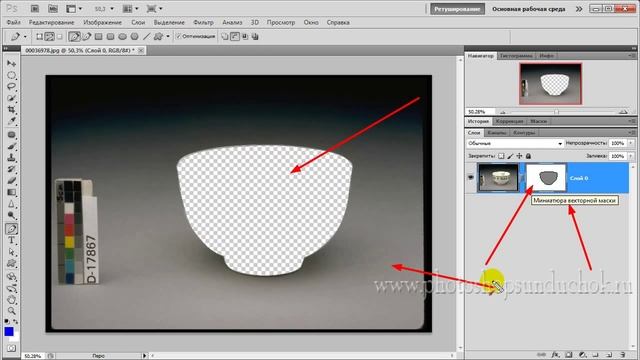The image size is (640, 360).
Task: Swap foreground and background colors
Action: pyautogui.click(x=16, y=322)
